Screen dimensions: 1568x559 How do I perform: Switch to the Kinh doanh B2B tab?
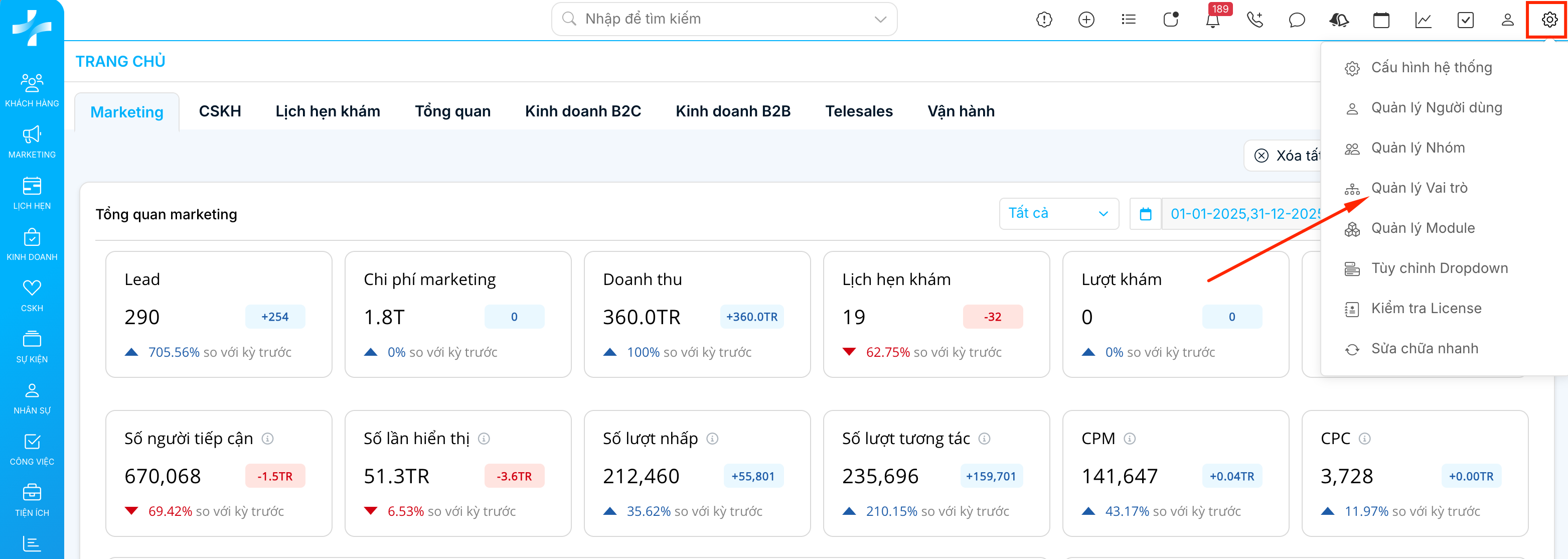pos(732,111)
